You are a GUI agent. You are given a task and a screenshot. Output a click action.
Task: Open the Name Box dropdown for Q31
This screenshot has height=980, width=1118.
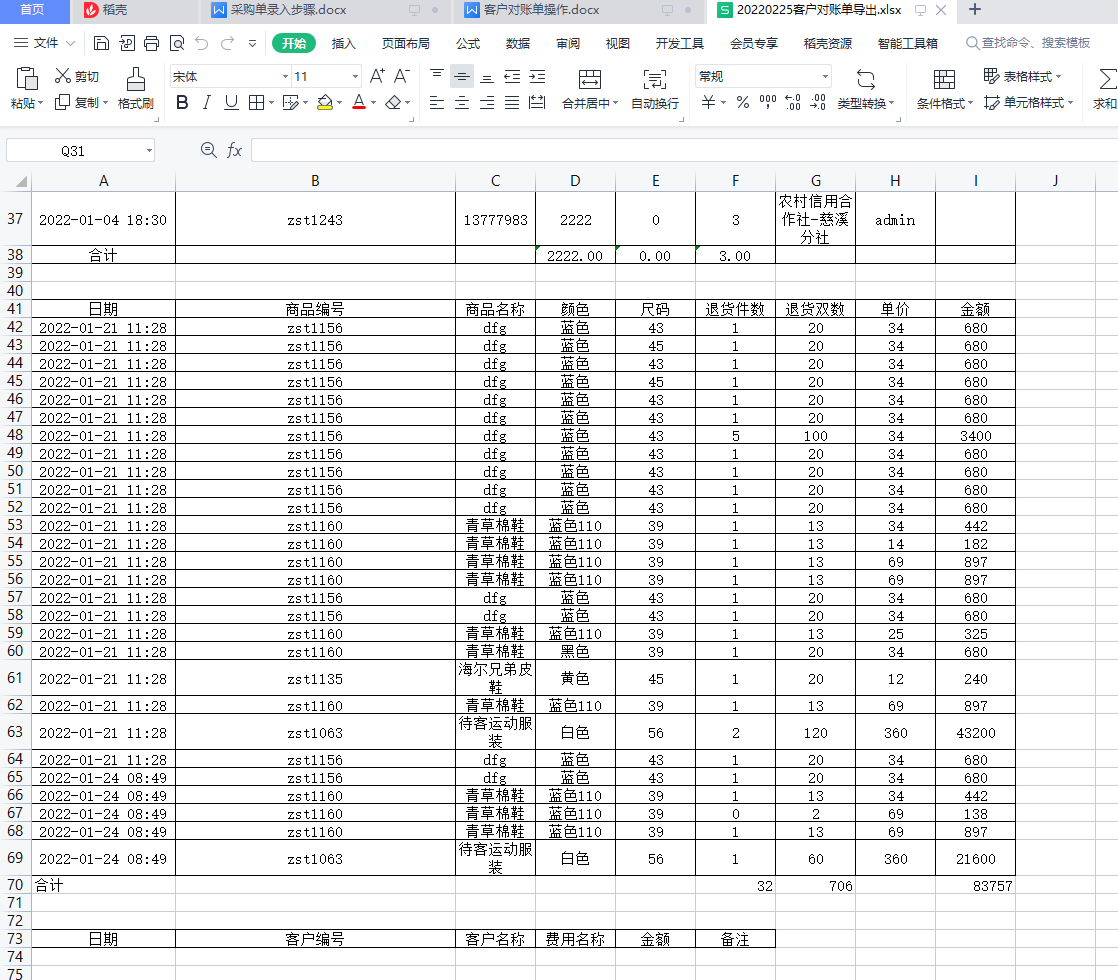149,151
